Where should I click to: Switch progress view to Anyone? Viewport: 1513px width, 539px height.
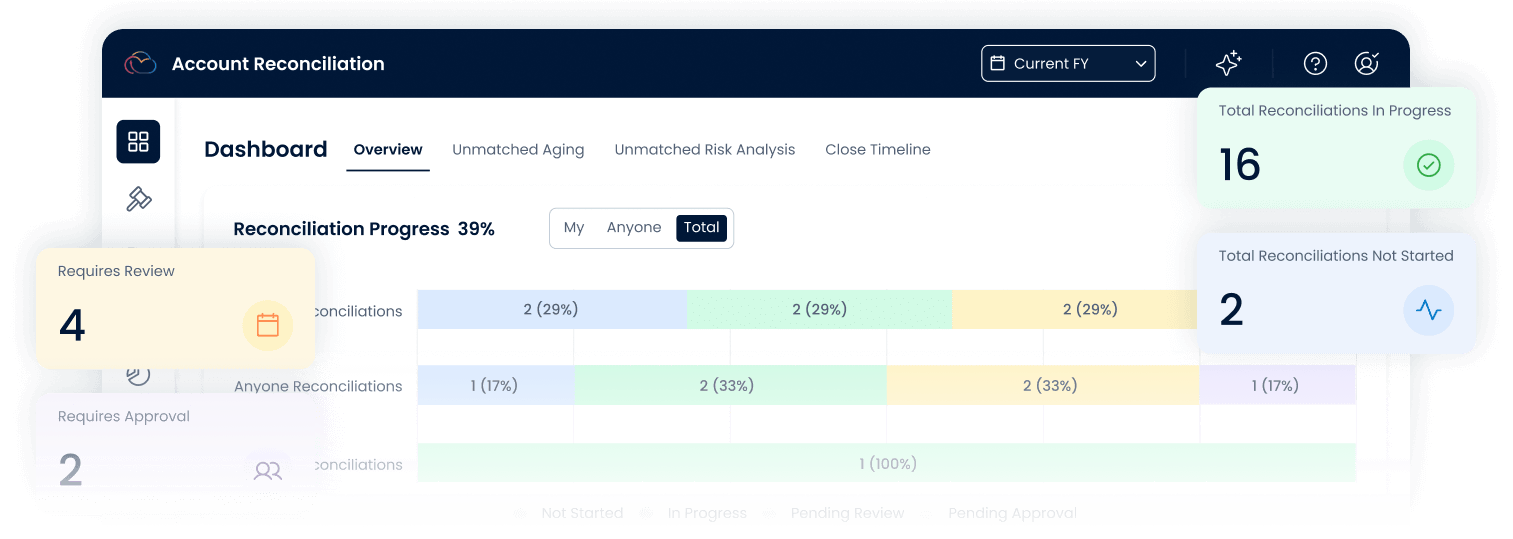634,228
